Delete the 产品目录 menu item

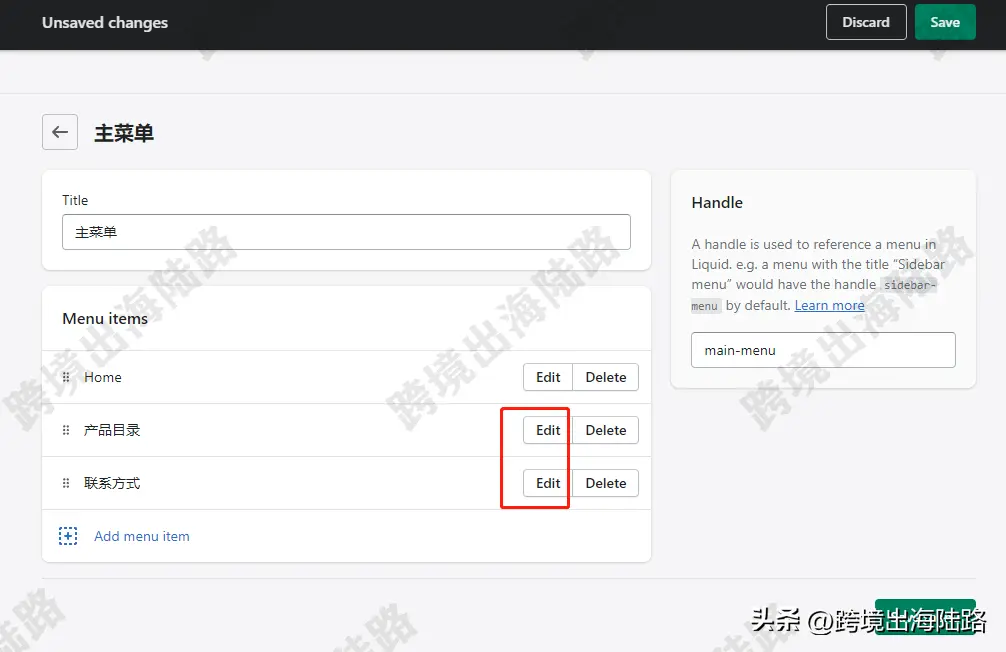pyautogui.click(x=605, y=430)
